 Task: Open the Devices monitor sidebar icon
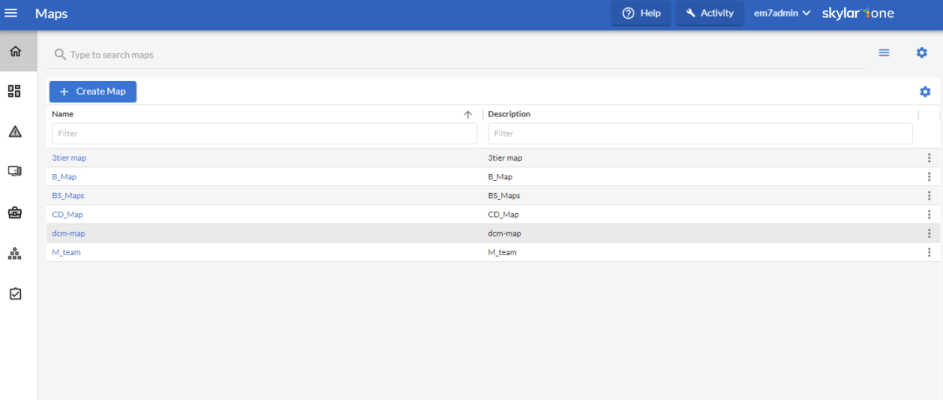[x=15, y=171]
